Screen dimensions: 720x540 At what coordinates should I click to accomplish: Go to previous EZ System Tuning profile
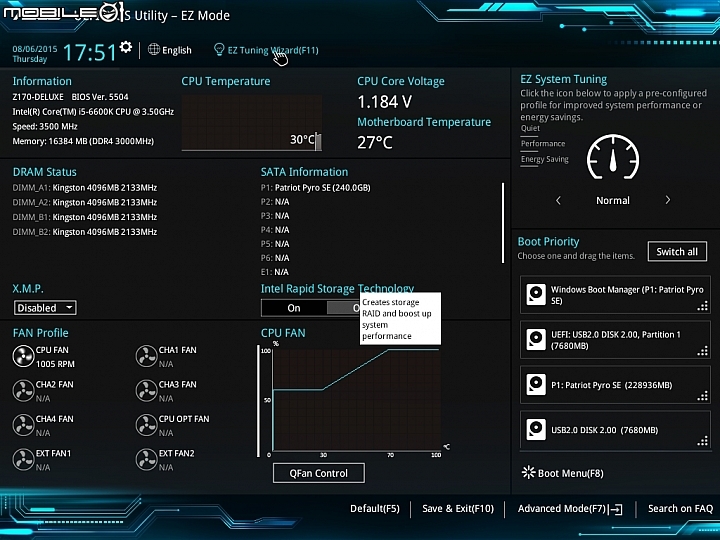pos(558,200)
